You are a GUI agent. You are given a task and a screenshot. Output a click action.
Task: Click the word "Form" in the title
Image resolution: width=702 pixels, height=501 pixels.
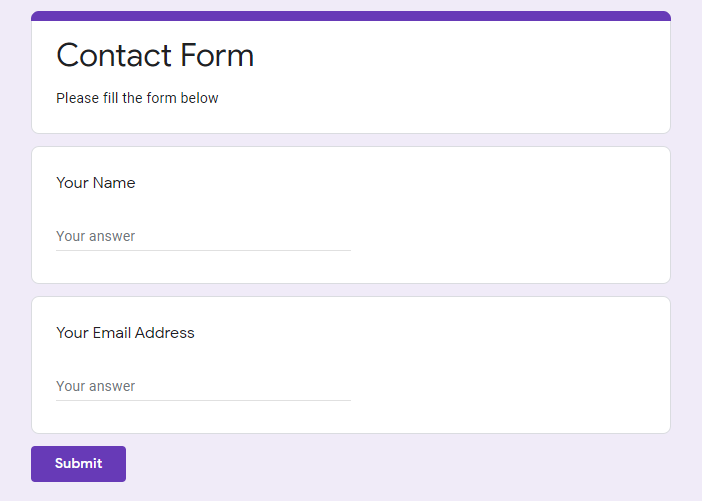click(x=222, y=55)
